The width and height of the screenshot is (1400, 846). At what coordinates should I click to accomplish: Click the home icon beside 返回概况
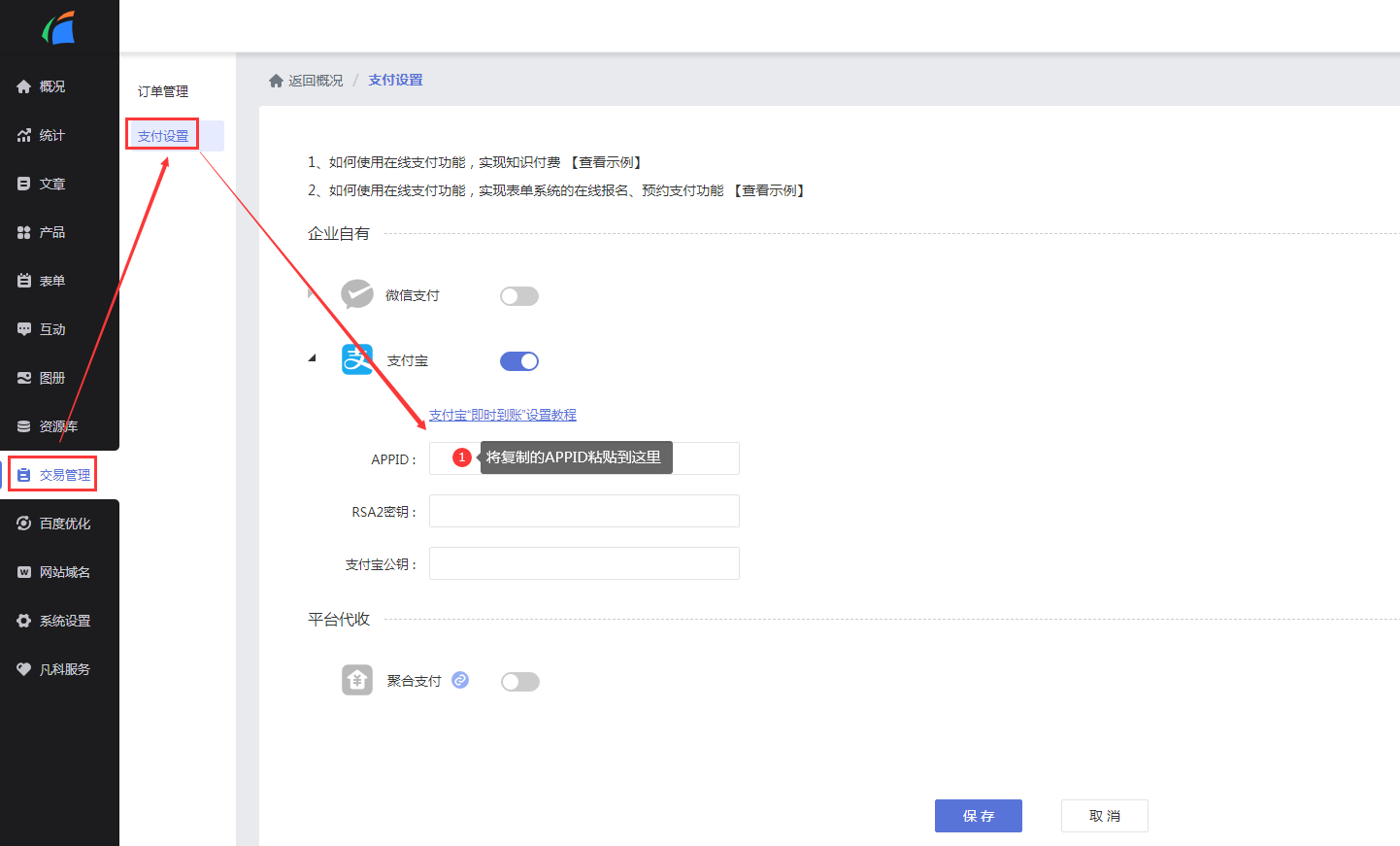coord(276,81)
